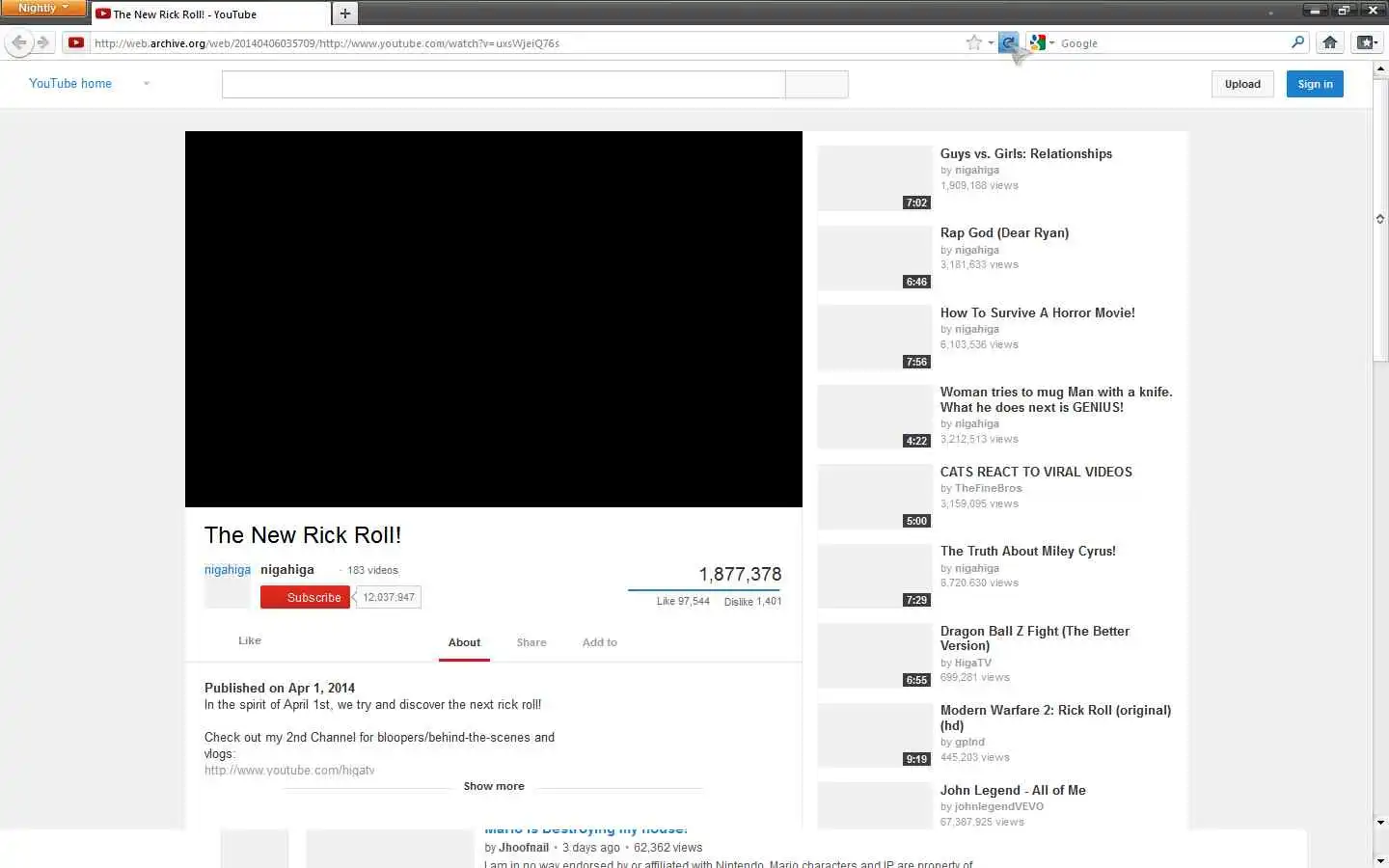Open the nigahiga channel avatar link
Viewport: 1389px width, 868px height.
click(227, 585)
